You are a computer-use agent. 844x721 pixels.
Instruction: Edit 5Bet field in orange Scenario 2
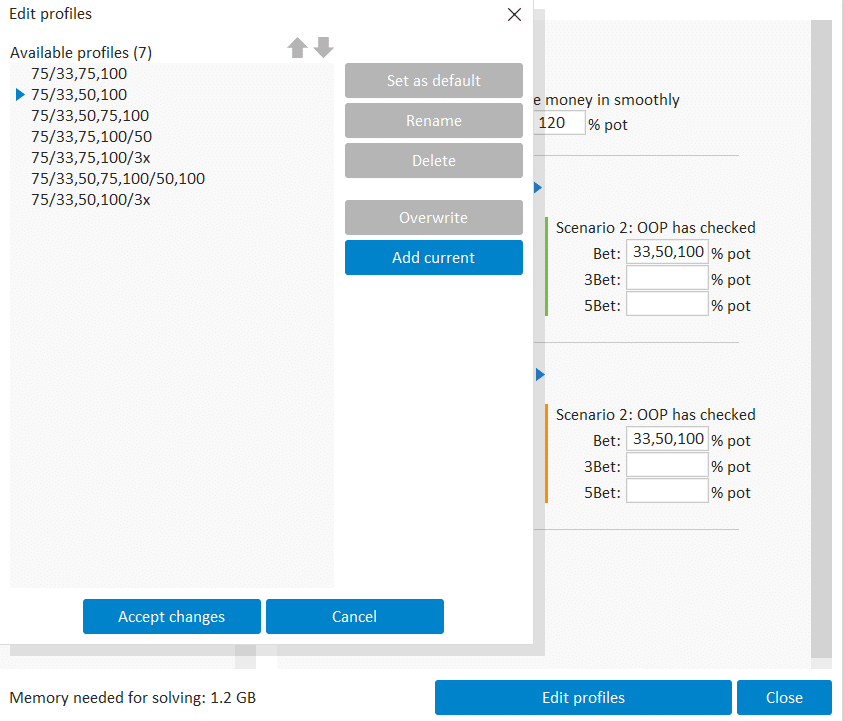pos(667,491)
